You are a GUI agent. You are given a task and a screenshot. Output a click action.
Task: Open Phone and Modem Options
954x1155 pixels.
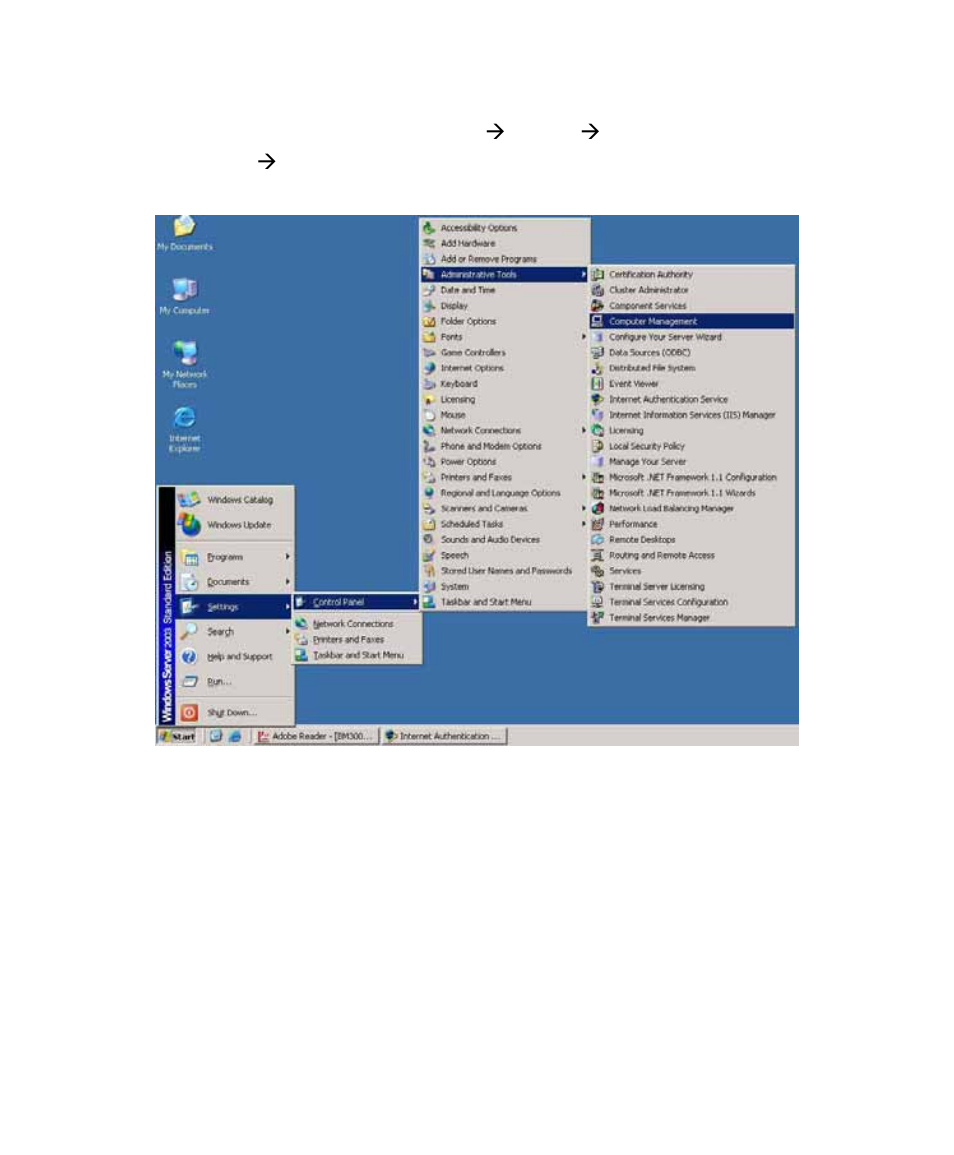[505, 446]
